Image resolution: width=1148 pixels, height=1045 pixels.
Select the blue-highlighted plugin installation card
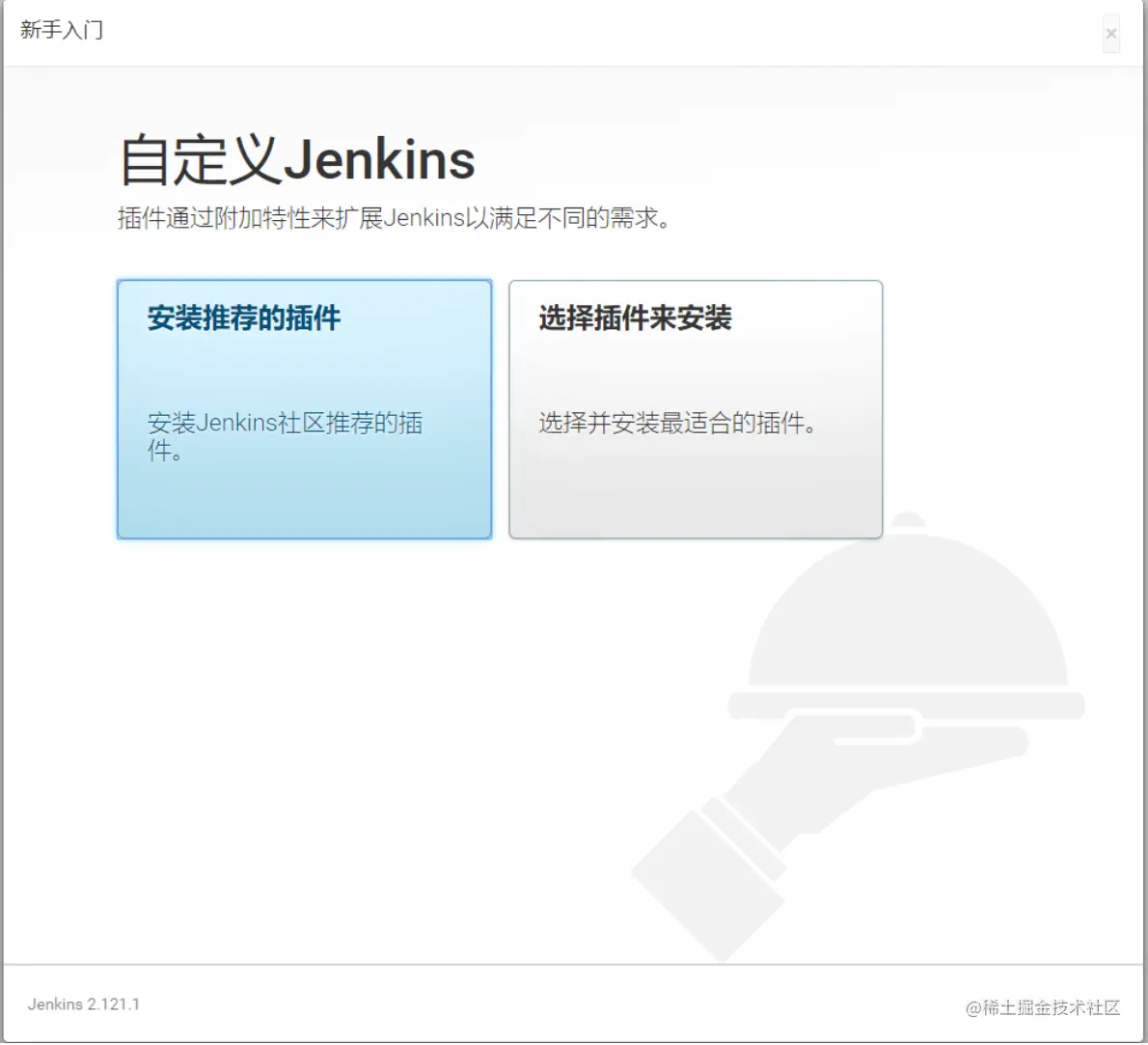click(x=304, y=410)
